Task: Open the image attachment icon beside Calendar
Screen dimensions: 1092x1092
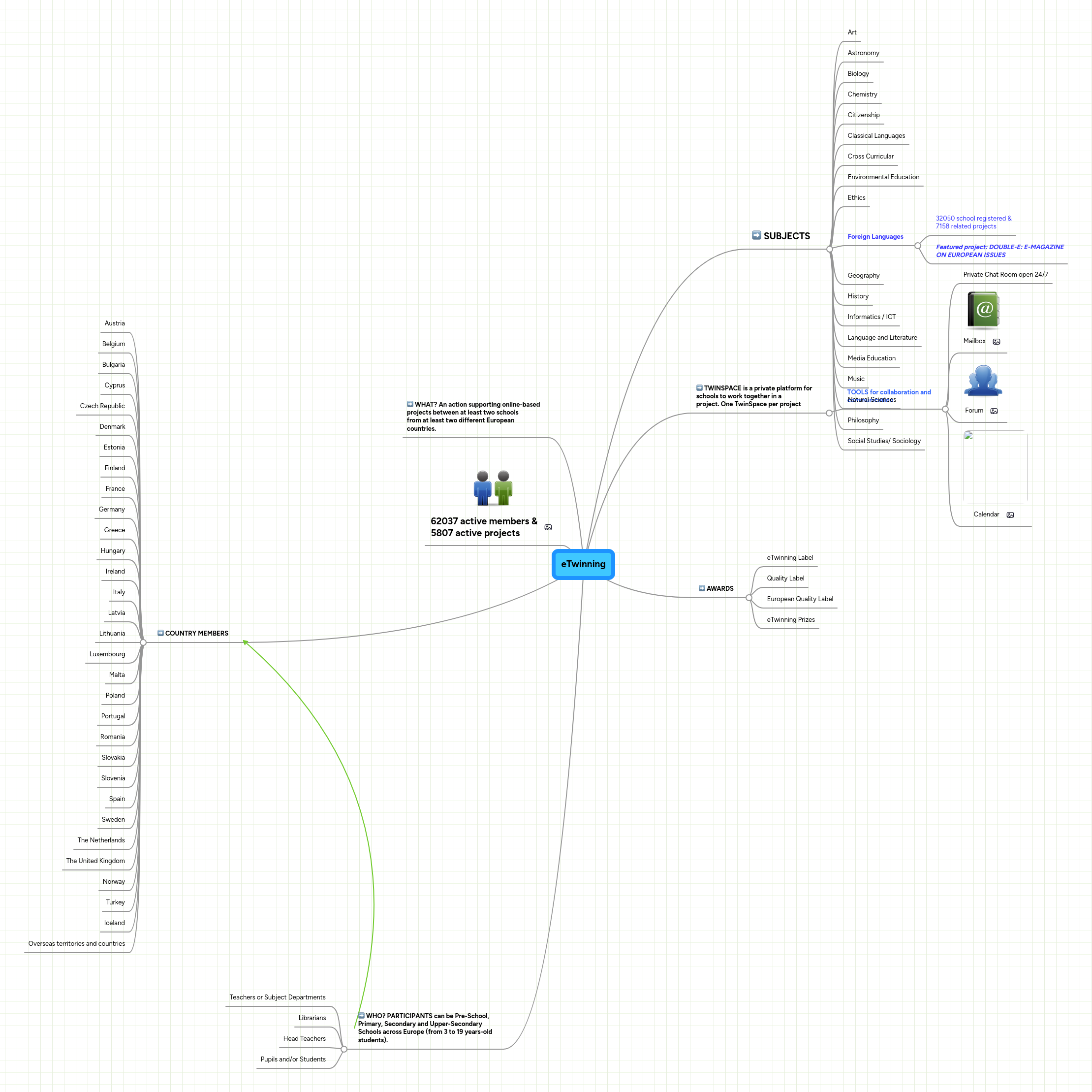Action: point(1011,514)
